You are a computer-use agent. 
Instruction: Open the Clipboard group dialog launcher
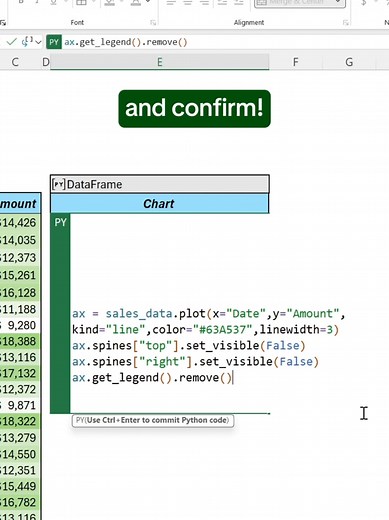[x=3, y=23]
